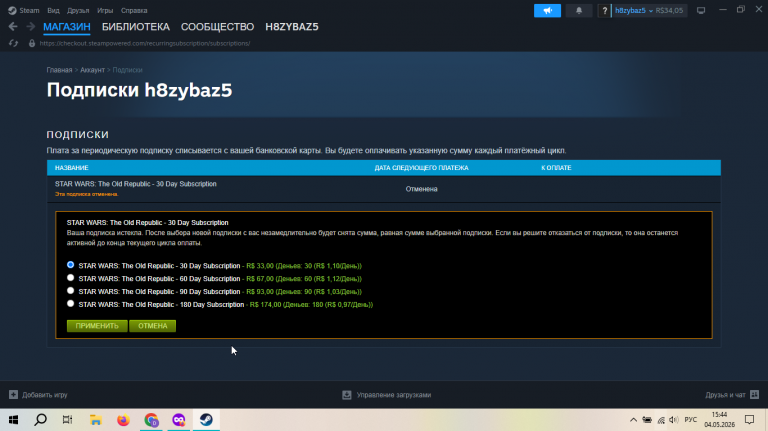Click the Steam taskbar icon

click(206, 420)
